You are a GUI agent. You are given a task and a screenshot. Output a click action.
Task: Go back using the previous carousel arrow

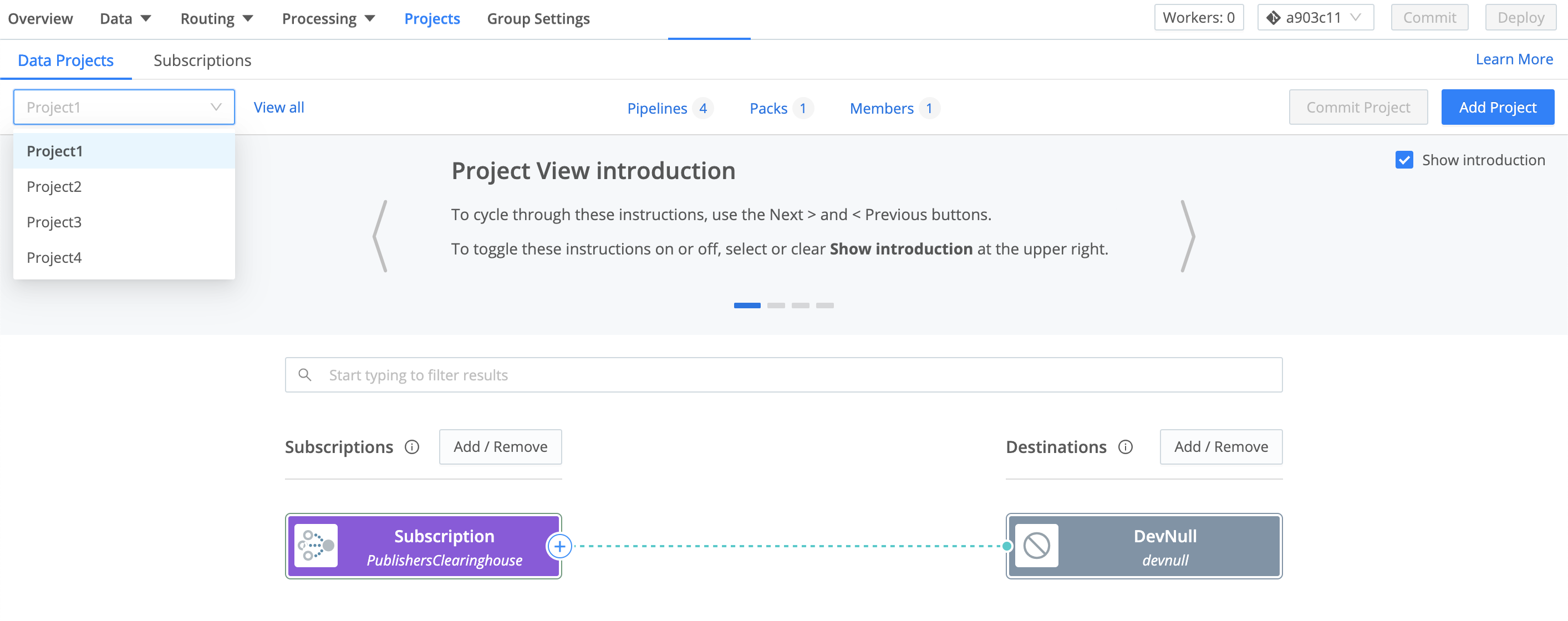(x=381, y=236)
